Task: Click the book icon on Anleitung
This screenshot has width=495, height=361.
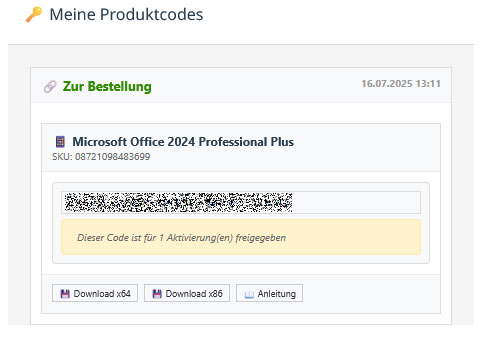Action: point(249,294)
